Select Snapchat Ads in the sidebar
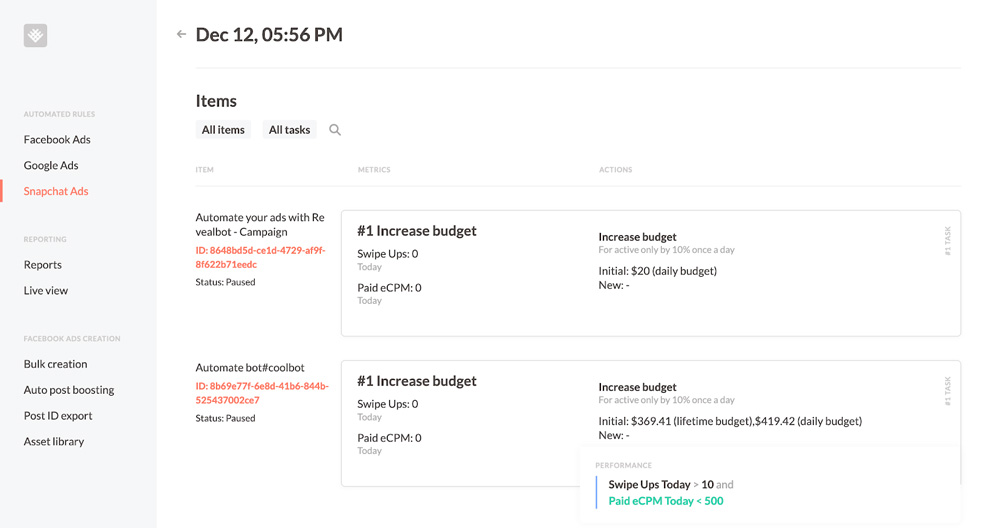Image resolution: width=1000 pixels, height=528 pixels. pos(56,191)
